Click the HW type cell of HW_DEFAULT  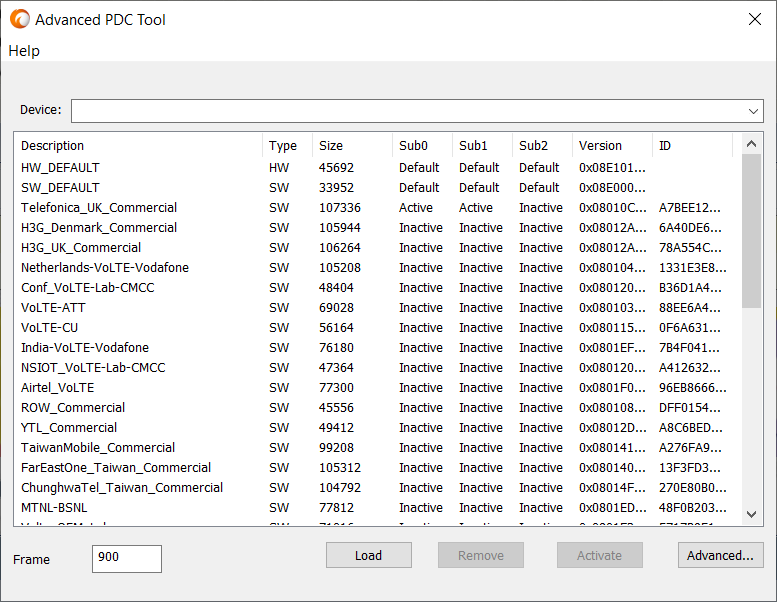tap(279, 167)
